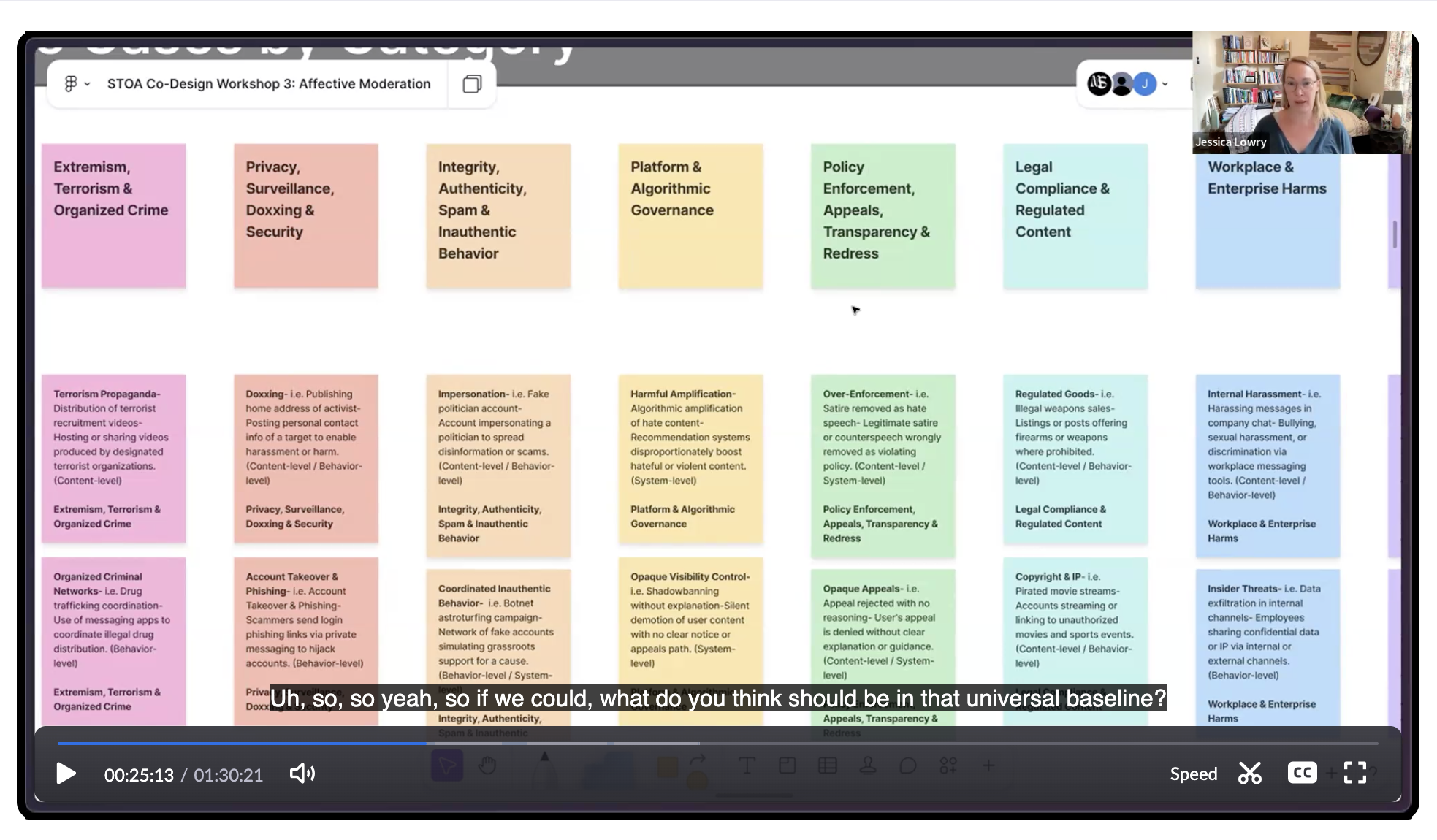The width and height of the screenshot is (1437, 840).
Task: Click Jessica Lowry's webcam thumbnail
Action: (x=1300, y=91)
